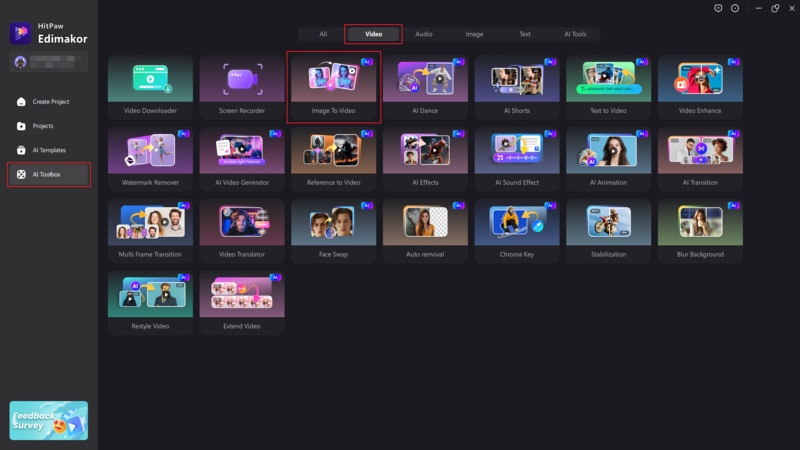Image resolution: width=800 pixels, height=450 pixels.
Task: Switch to the All tab
Action: (x=323, y=34)
